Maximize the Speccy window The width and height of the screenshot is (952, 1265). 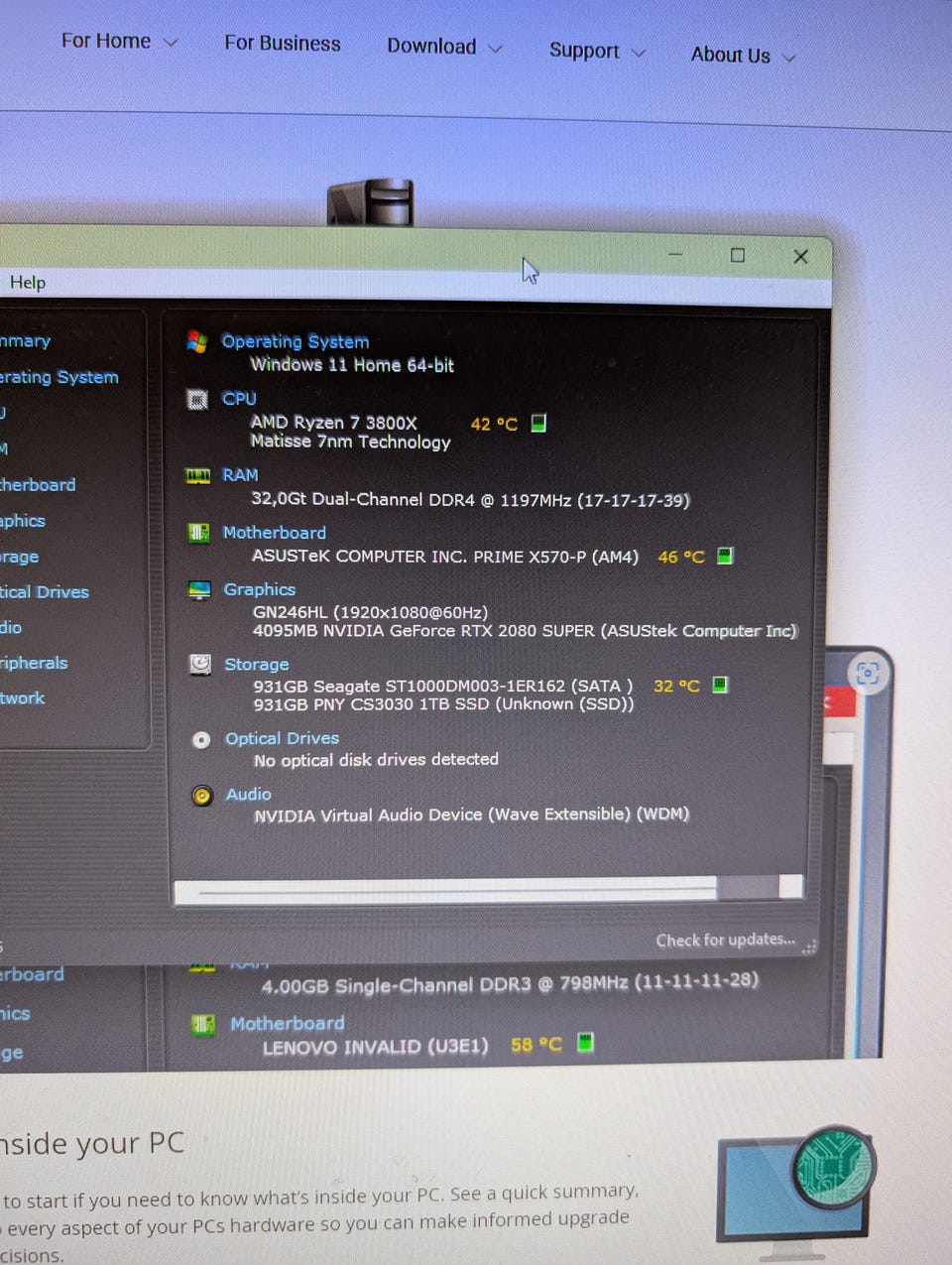pos(738,255)
